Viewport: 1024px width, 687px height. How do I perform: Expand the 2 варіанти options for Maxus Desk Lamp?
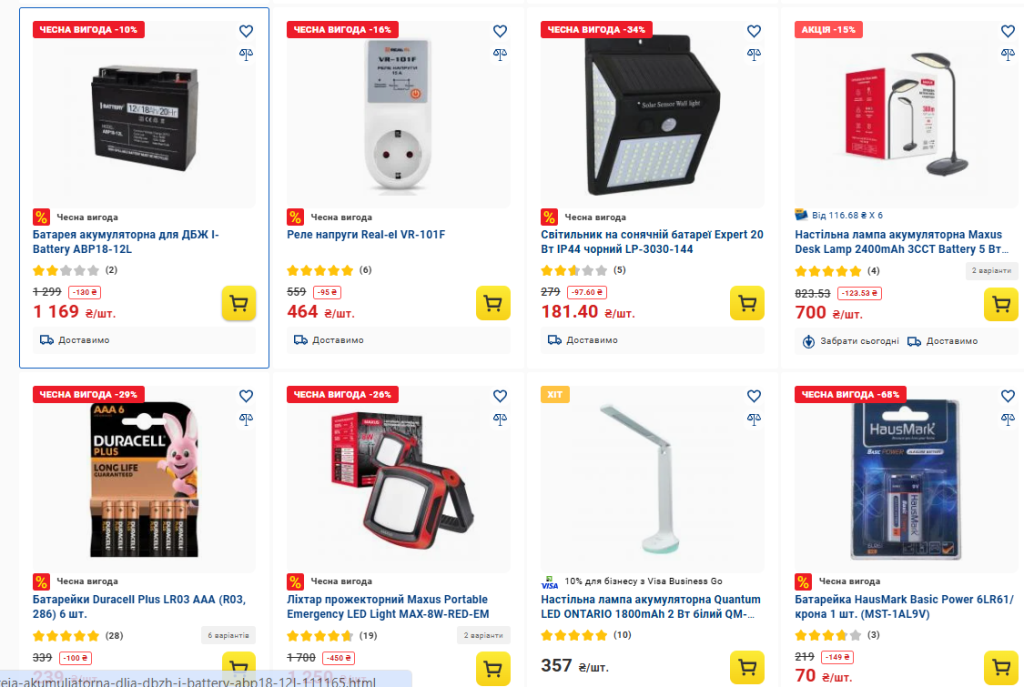[992, 271]
